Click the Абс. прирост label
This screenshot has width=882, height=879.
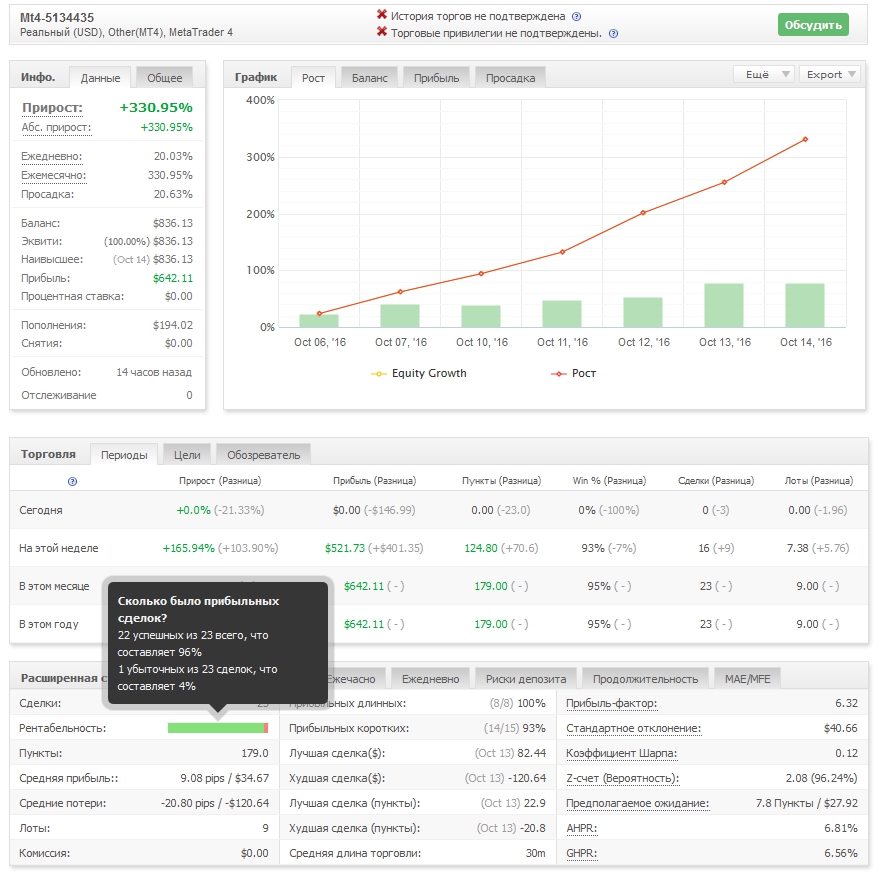click(x=56, y=128)
